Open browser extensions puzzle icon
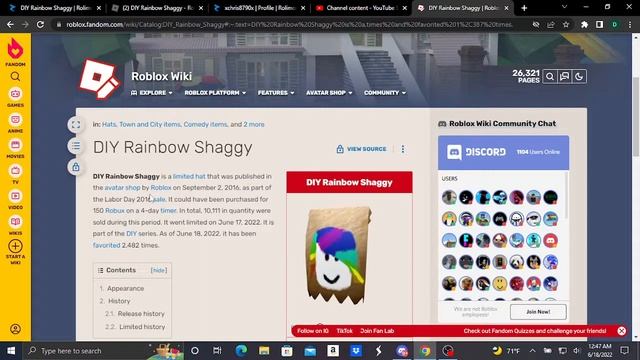 point(584,24)
